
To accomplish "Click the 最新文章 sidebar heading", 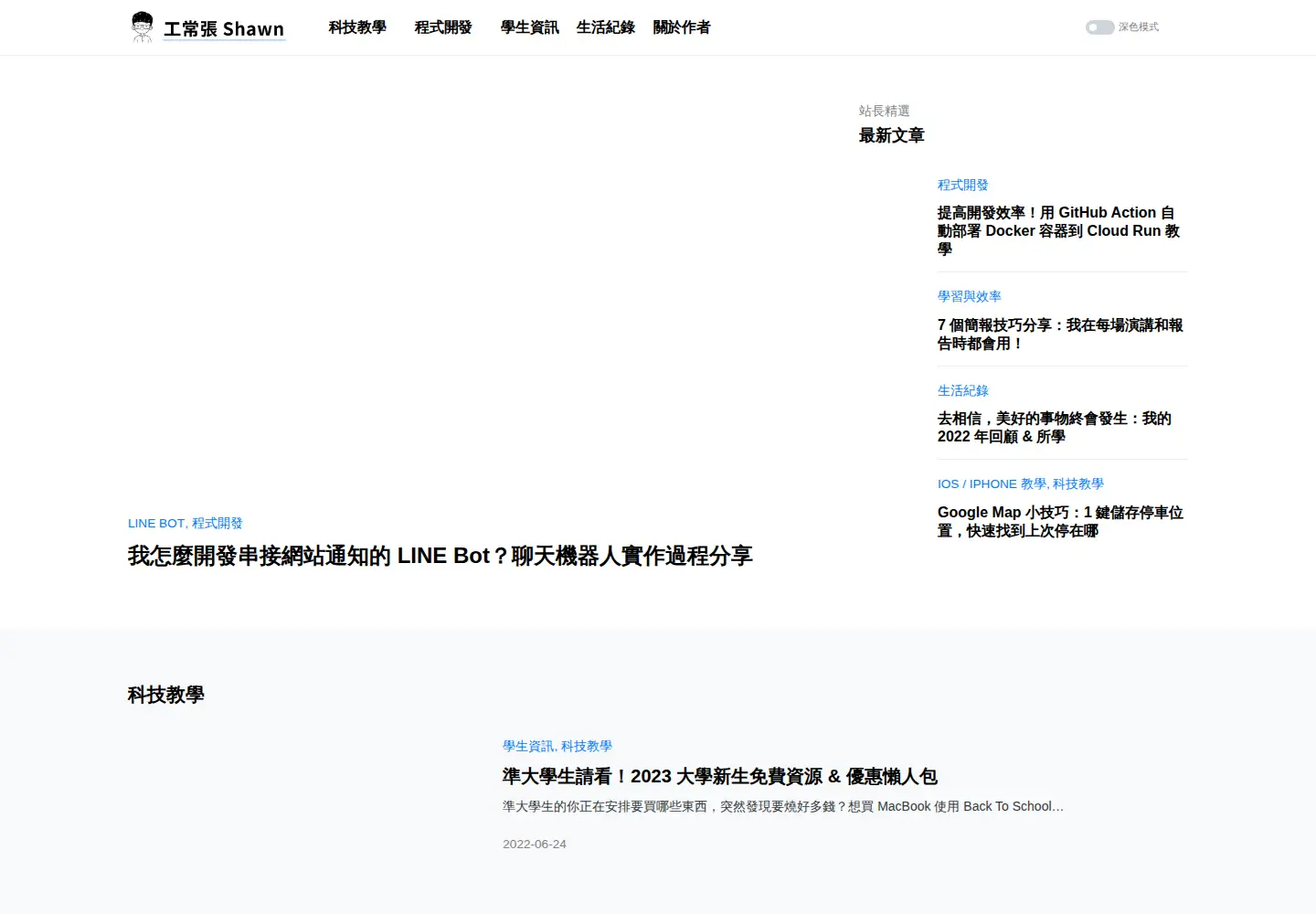I will [x=891, y=135].
